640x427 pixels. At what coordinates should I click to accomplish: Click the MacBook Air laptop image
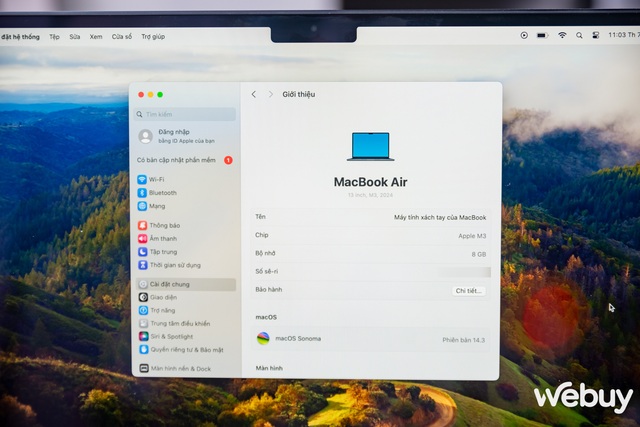(371, 146)
